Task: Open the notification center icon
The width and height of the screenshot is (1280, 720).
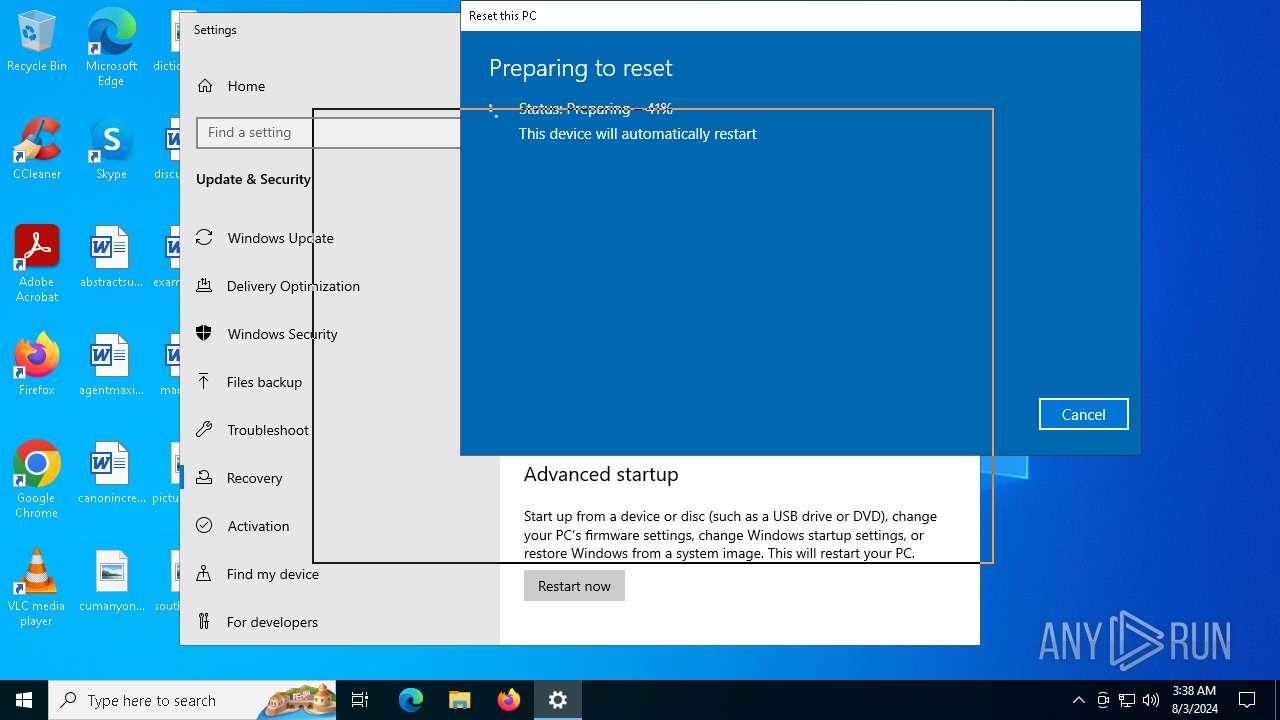Action: pyautogui.click(x=1247, y=700)
